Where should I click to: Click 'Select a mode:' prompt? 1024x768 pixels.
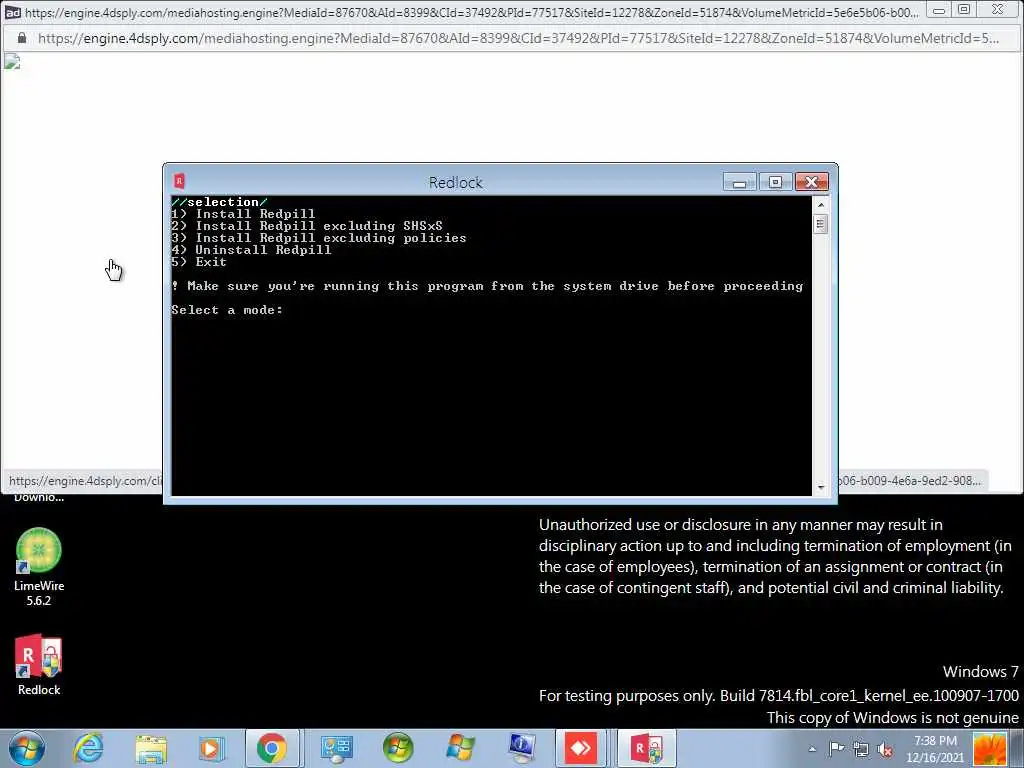[227, 310]
